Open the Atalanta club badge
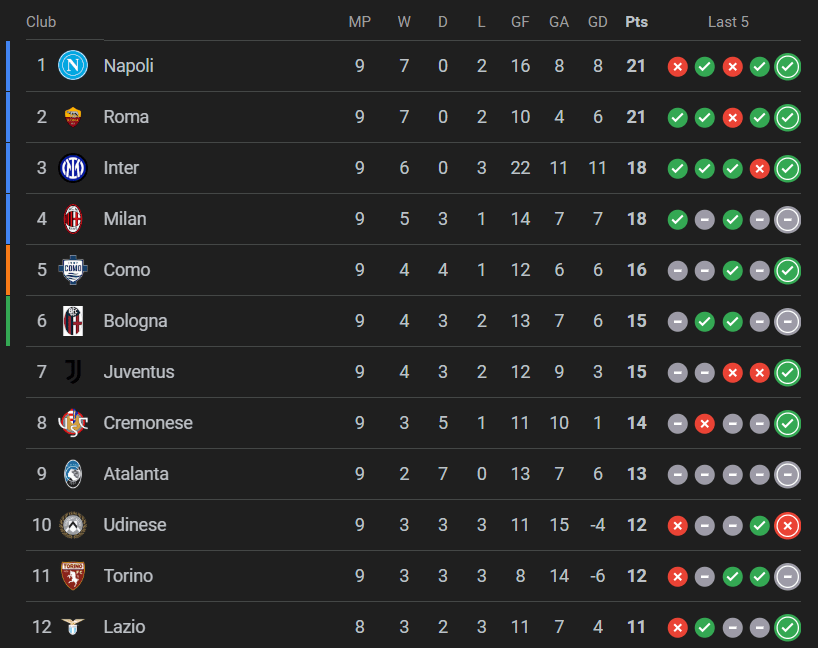The height and width of the screenshot is (648, 818). [x=73, y=474]
